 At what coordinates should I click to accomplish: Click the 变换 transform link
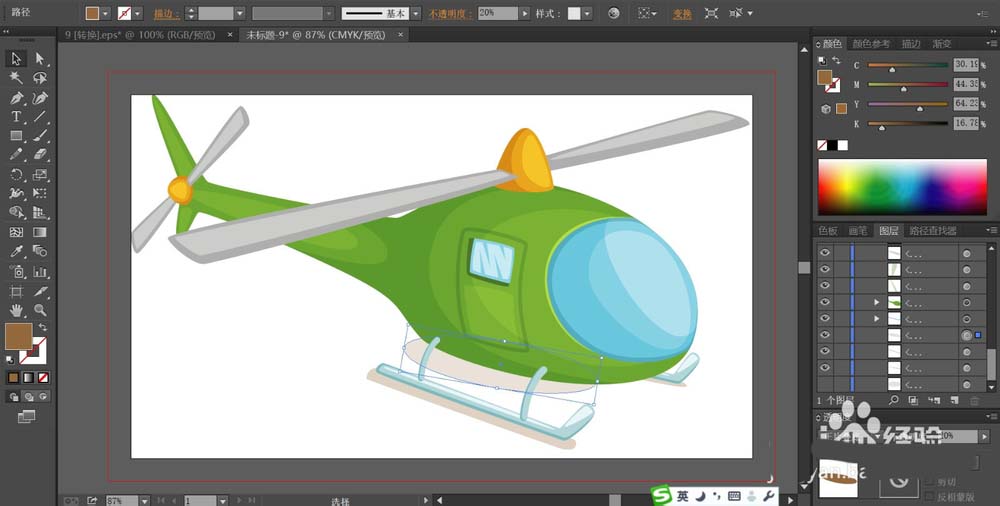click(682, 13)
